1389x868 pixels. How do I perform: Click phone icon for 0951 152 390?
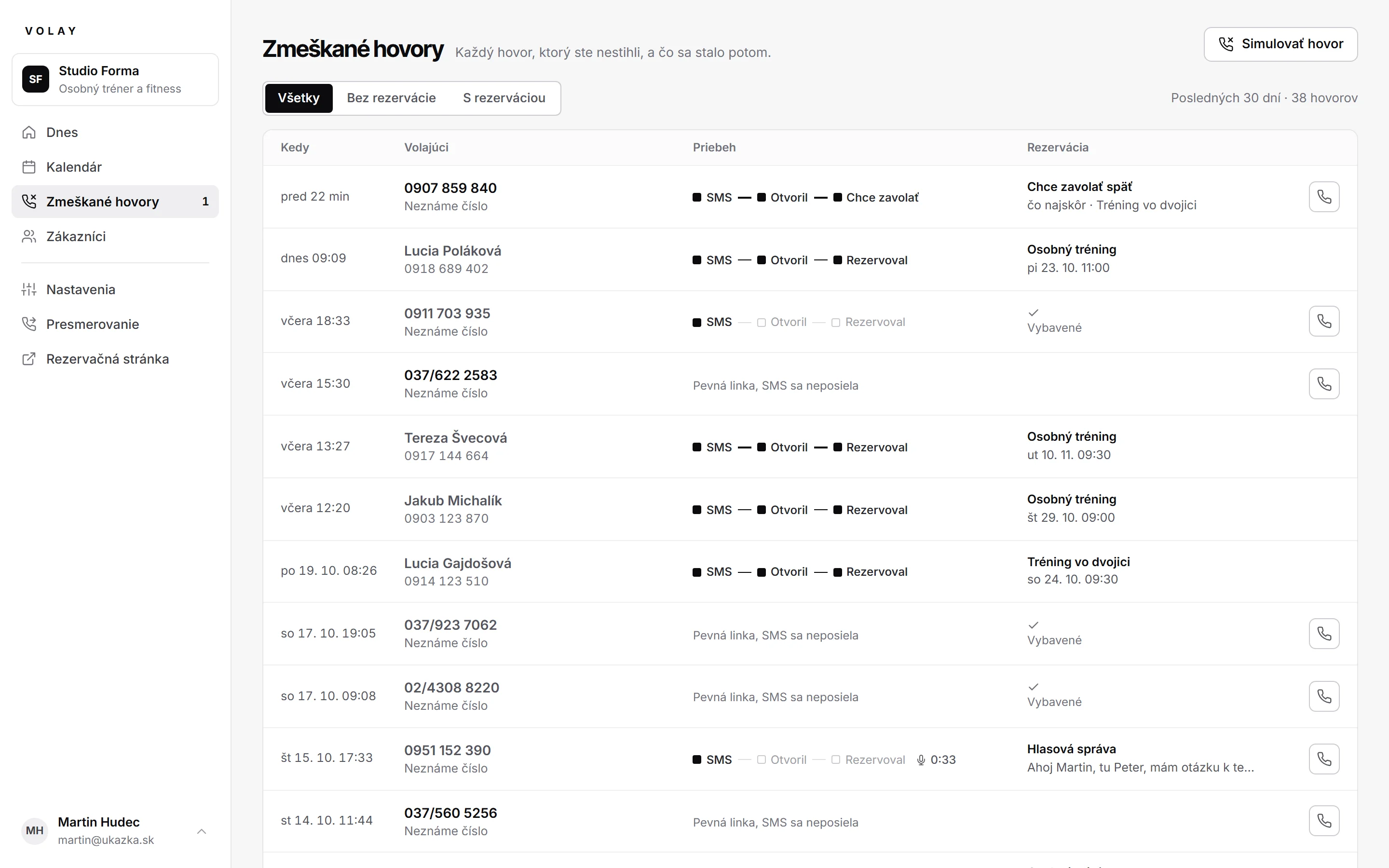[1323, 759]
